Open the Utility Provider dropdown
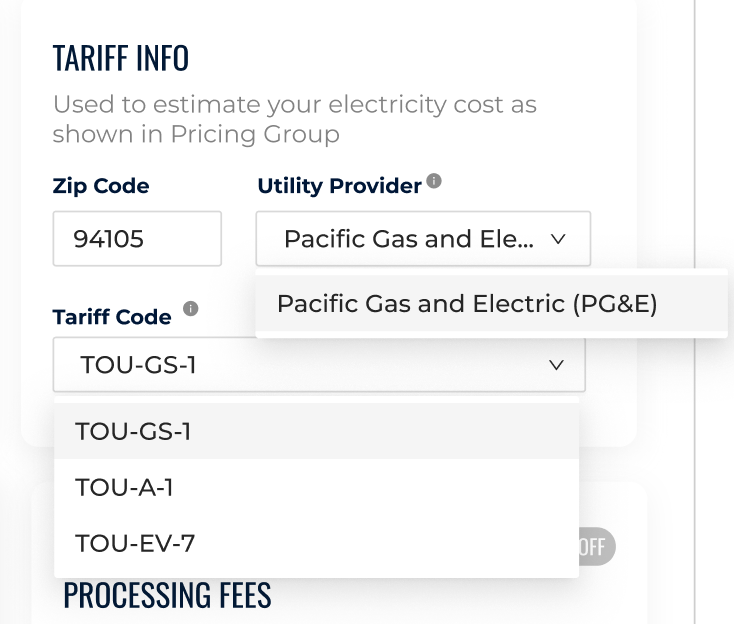 [x=423, y=239]
